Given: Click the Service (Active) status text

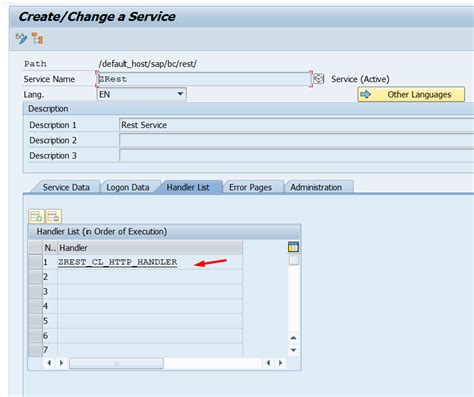Looking at the screenshot, I should [x=360, y=79].
